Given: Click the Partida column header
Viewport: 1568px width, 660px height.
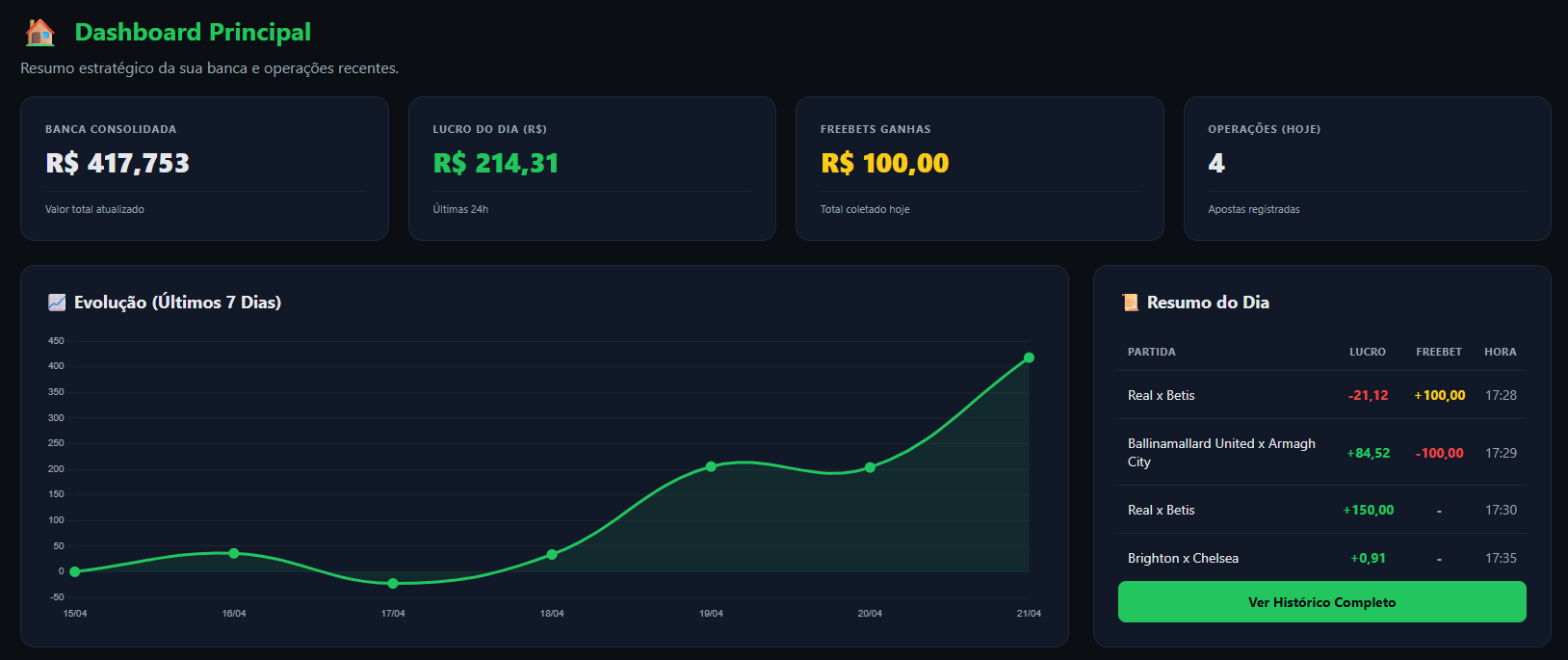Looking at the screenshot, I should point(1152,352).
